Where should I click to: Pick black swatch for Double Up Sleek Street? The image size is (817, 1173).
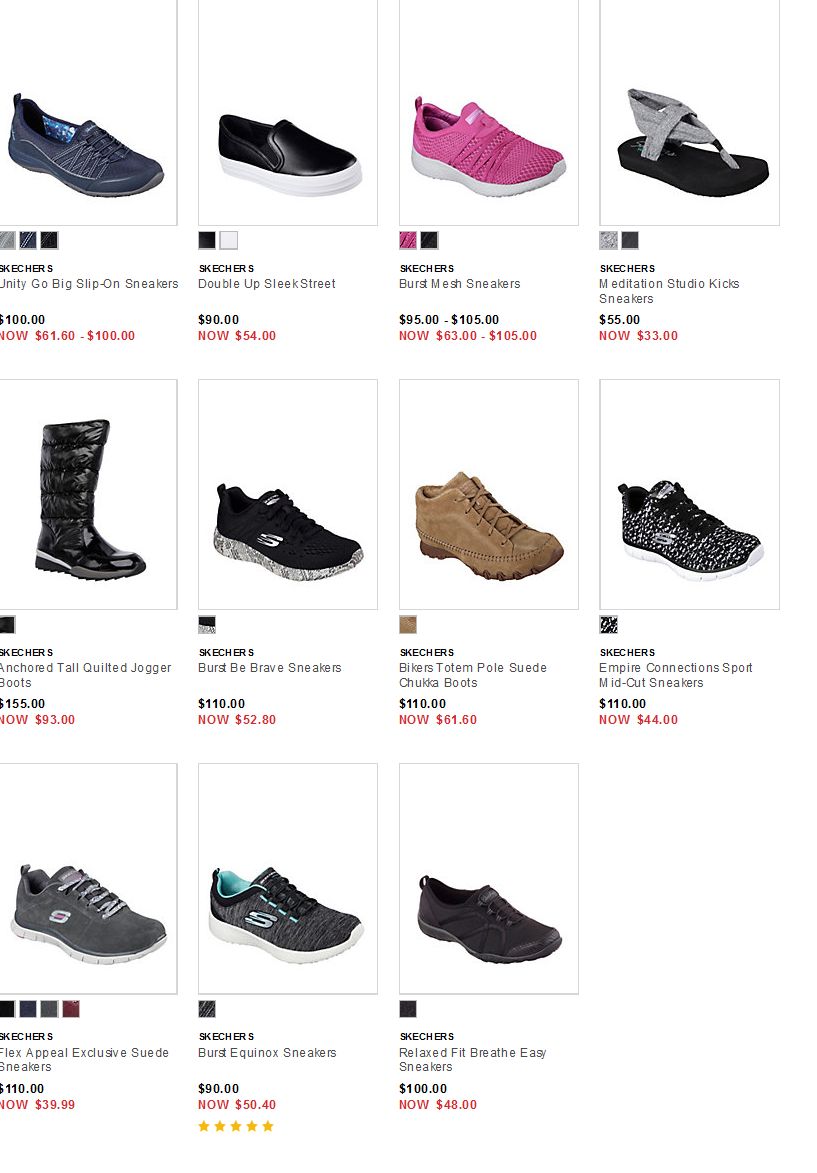point(207,240)
